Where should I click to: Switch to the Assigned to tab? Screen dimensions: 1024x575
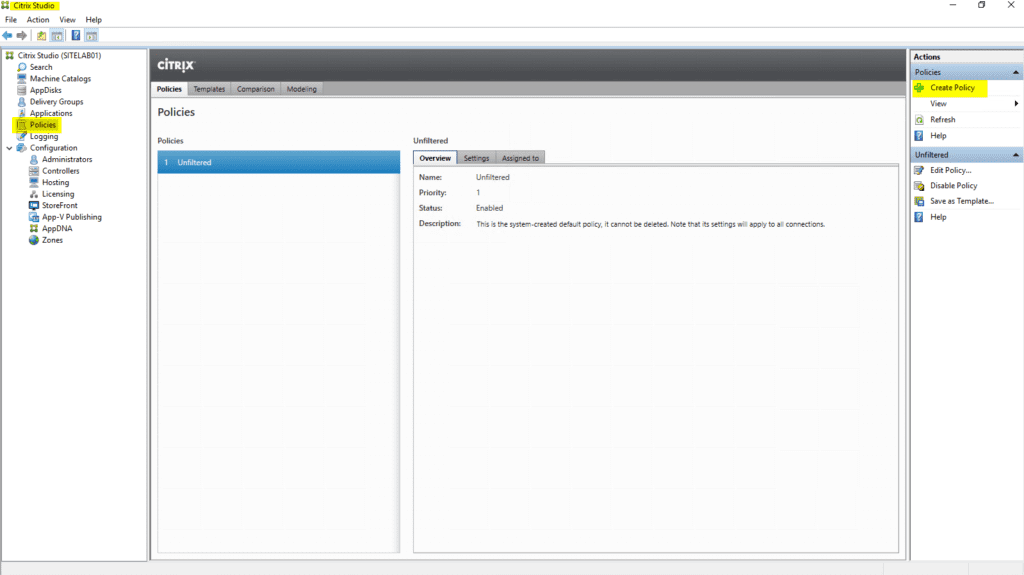pyautogui.click(x=520, y=158)
